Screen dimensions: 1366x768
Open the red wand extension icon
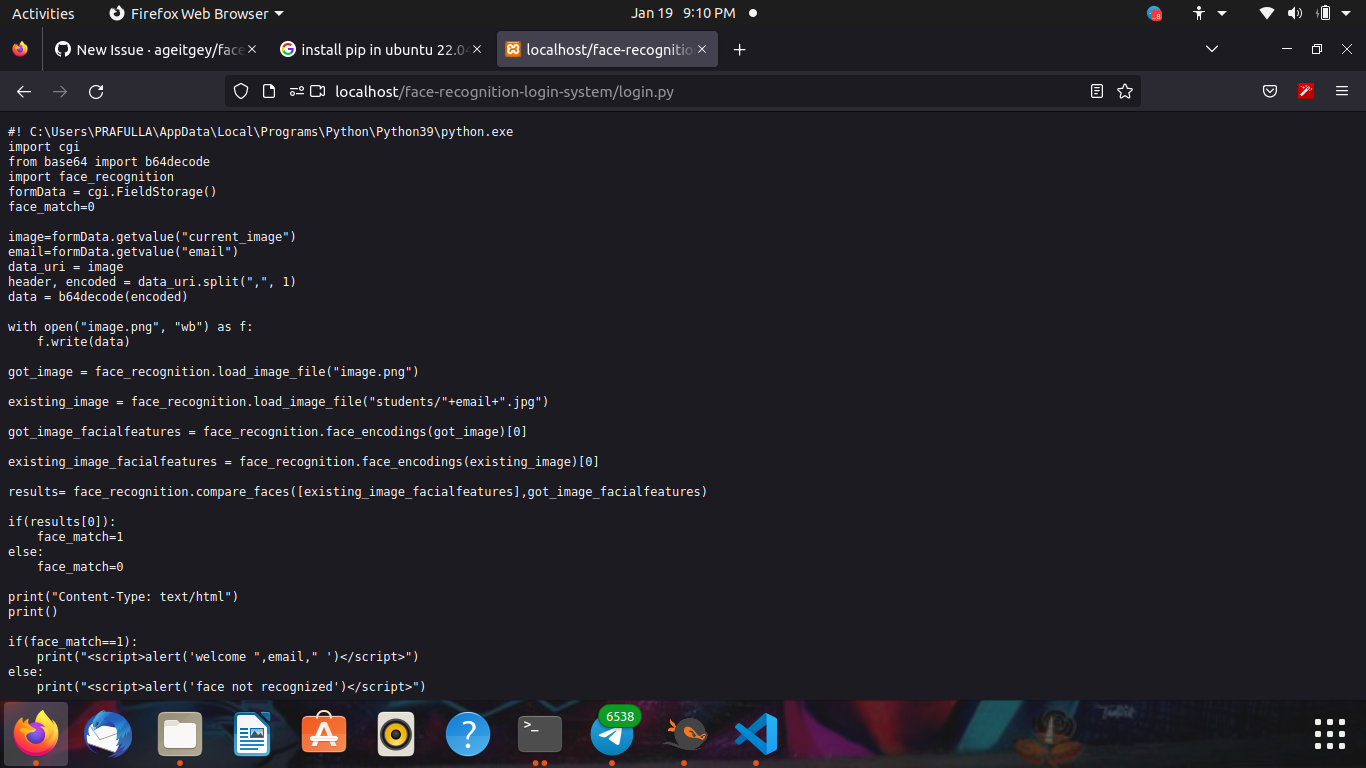point(1306,91)
